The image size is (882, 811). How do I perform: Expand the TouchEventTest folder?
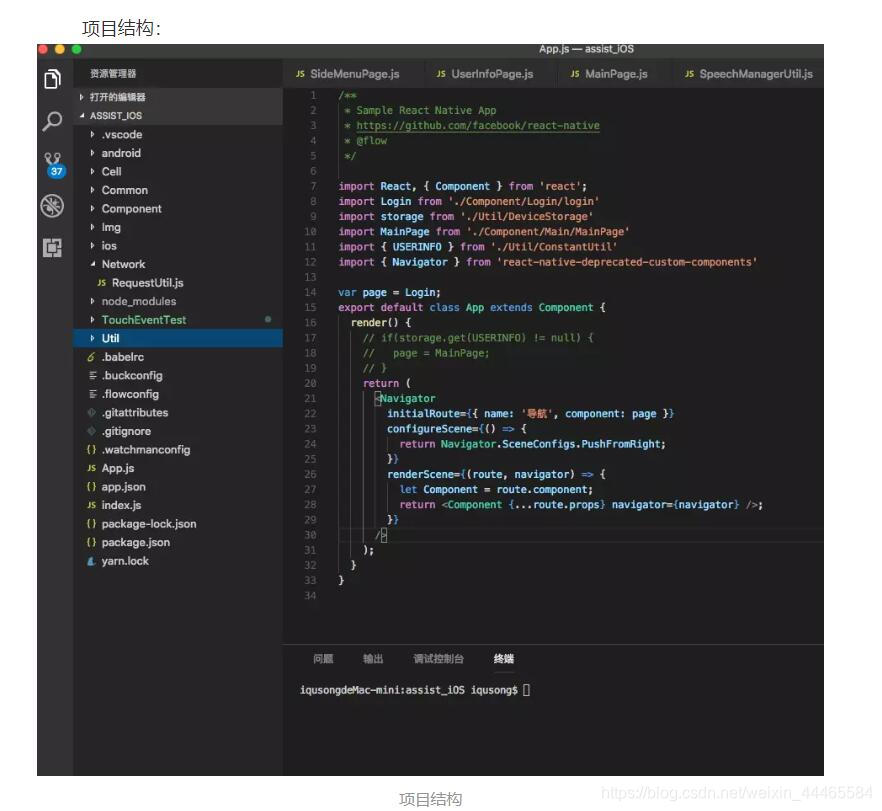pos(93,319)
